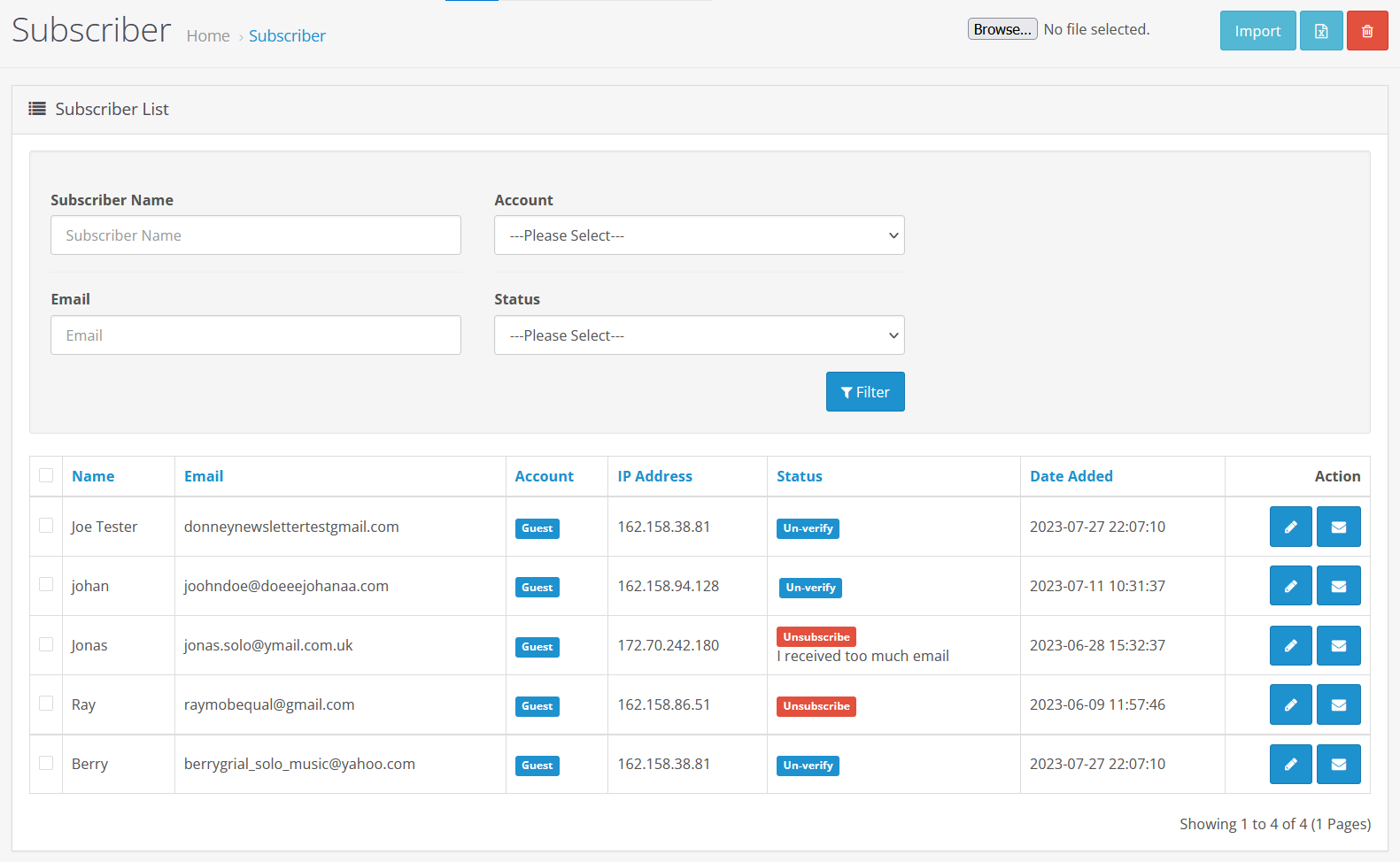Send email to Ray via envelope icon
The image size is (1400, 862).
pos(1338,704)
